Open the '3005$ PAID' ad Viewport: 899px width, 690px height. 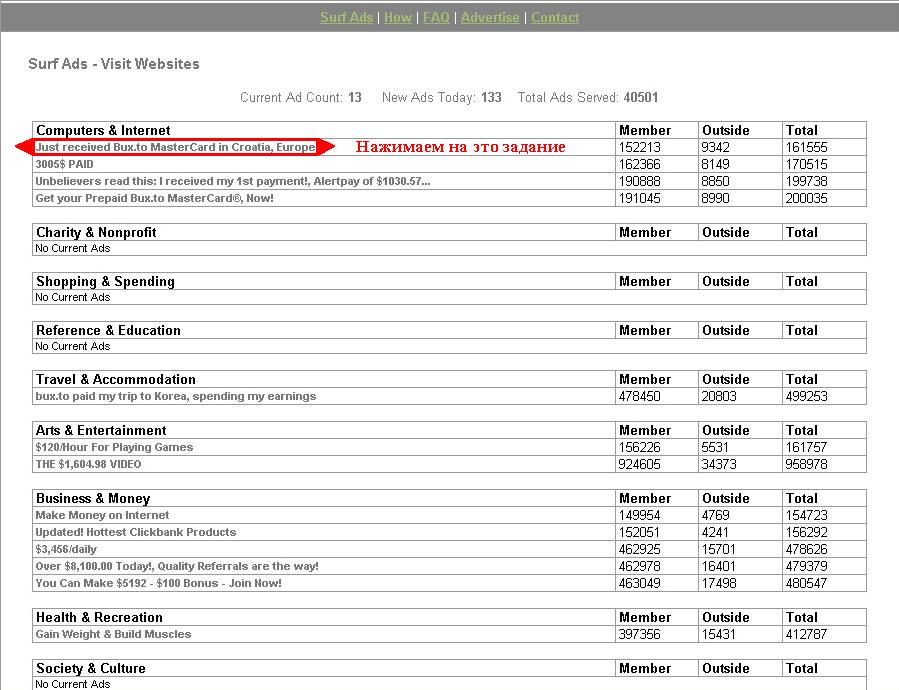(x=64, y=164)
